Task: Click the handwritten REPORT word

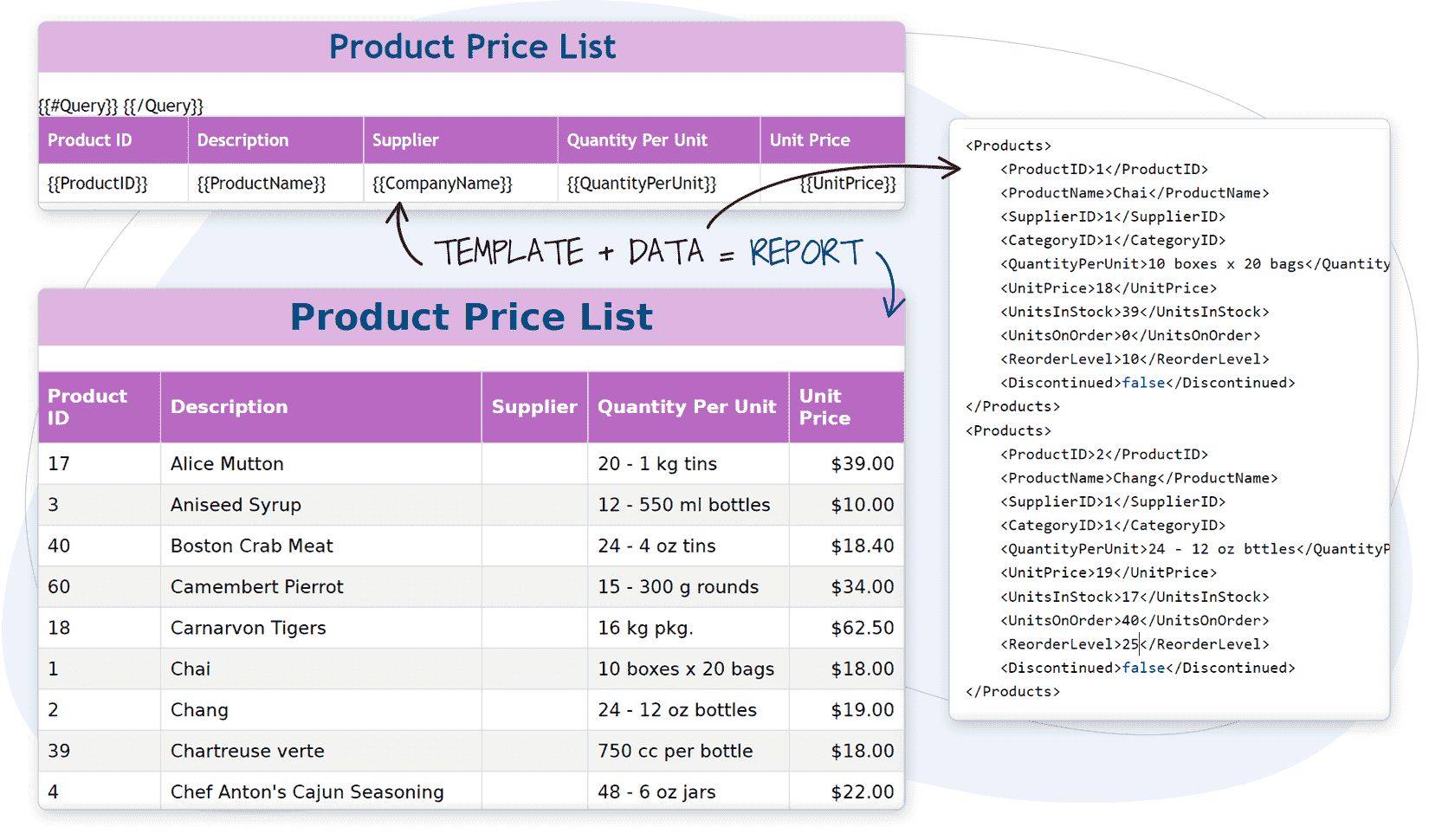Action: coord(805,253)
